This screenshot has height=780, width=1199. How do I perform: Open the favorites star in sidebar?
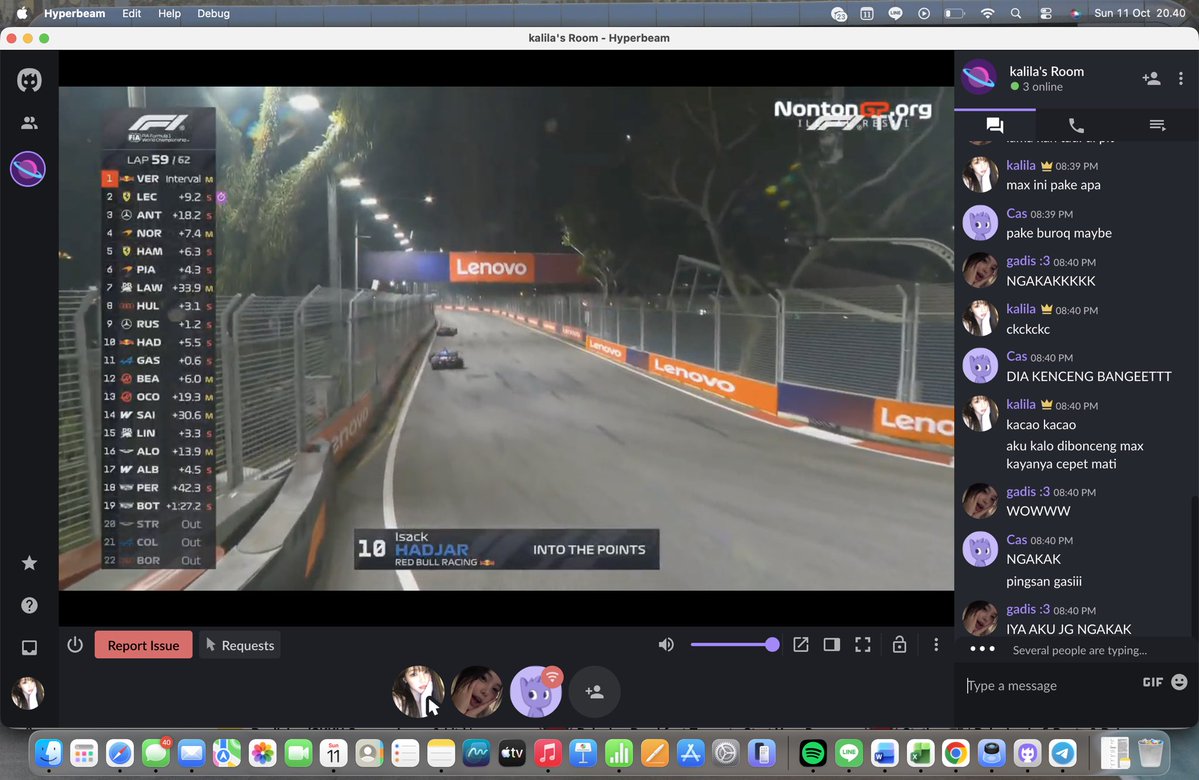(x=29, y=563)
